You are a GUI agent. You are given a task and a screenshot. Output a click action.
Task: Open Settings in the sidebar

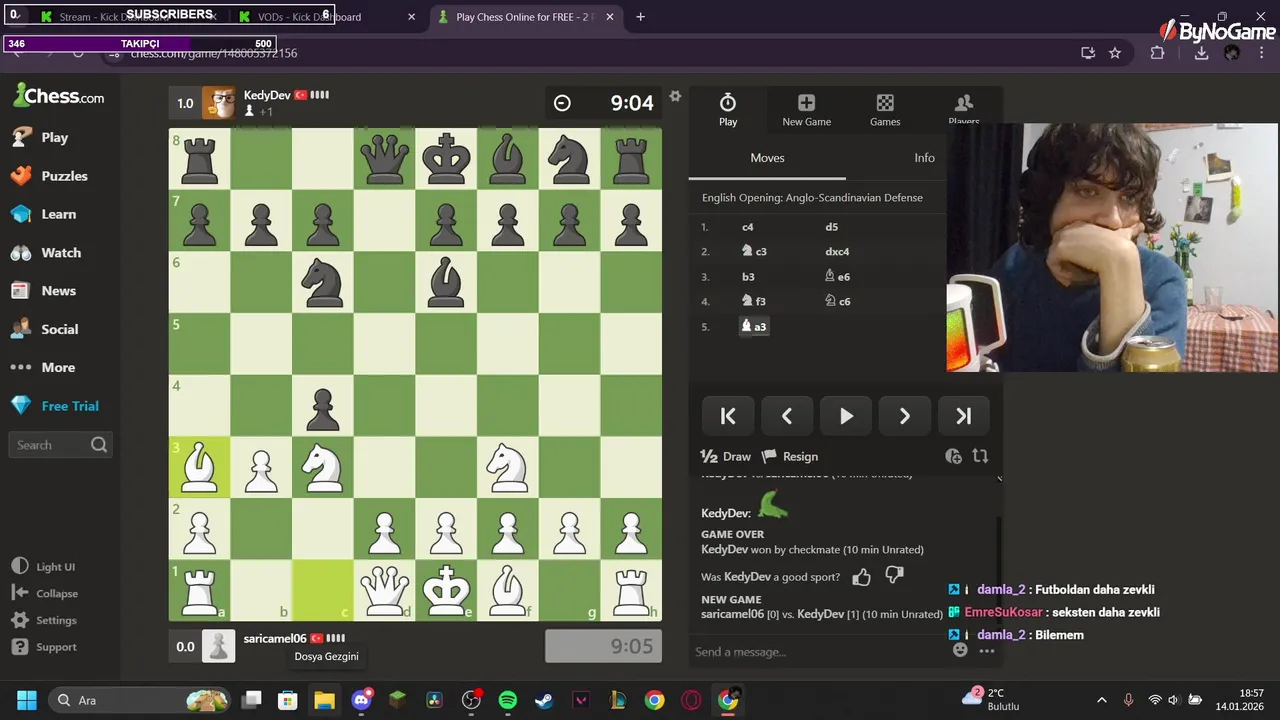click(43, 620)
